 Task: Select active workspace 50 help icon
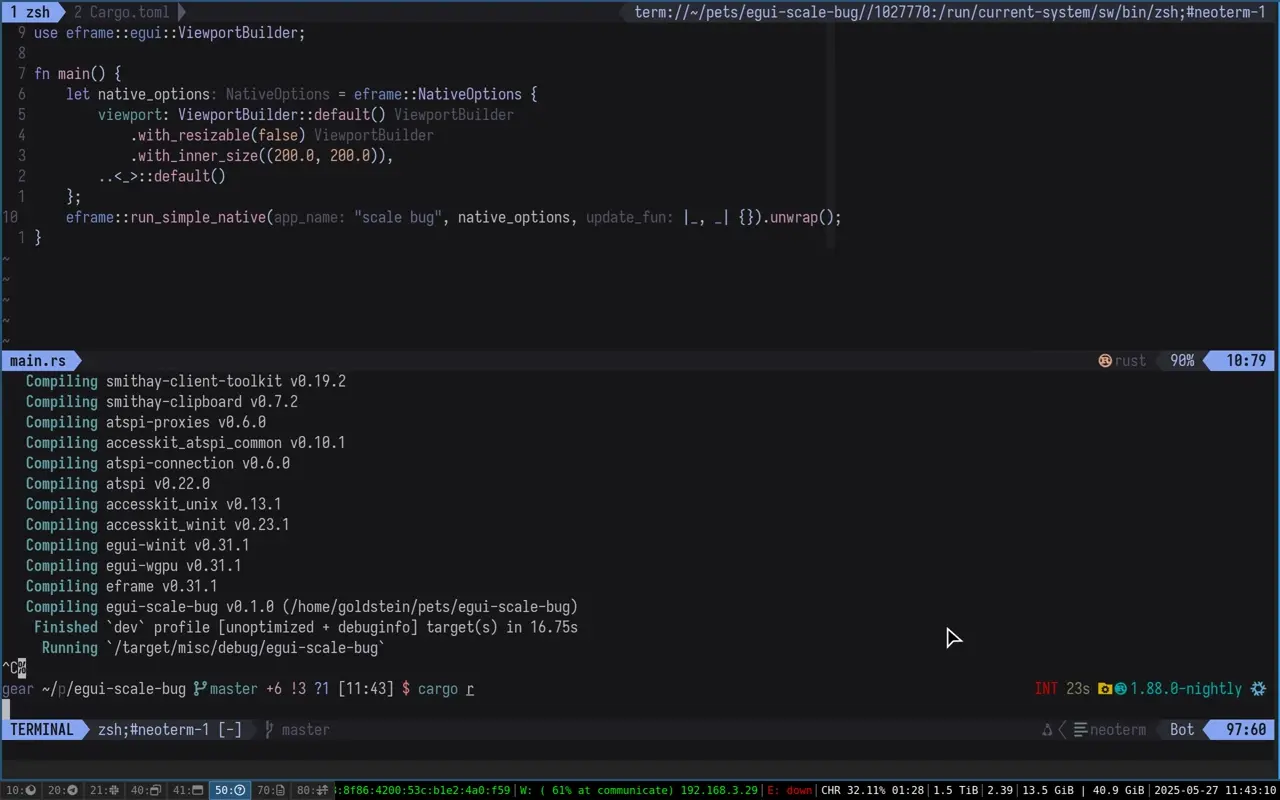click(x=229, y=790)
